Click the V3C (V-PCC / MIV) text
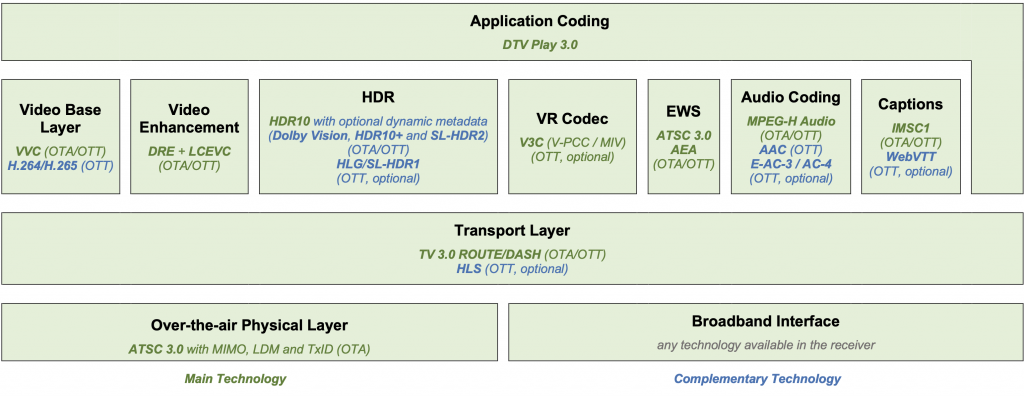This screenshot has width=1024, height=396. [x=571, y=142]
